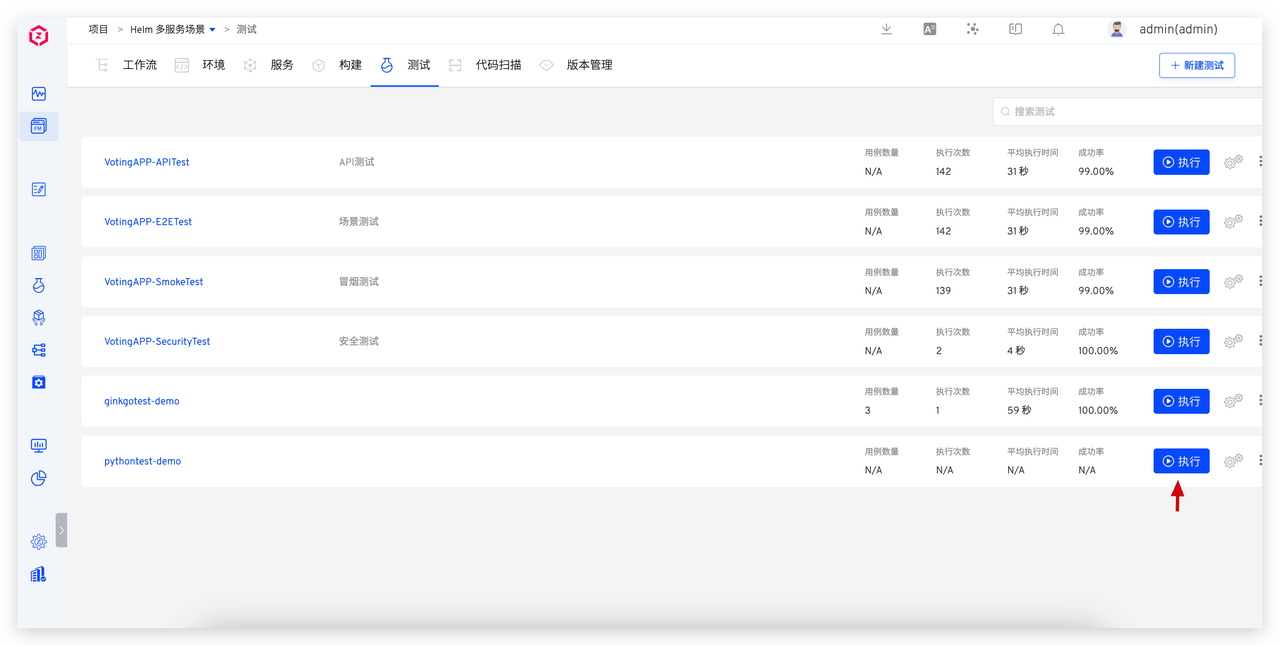This screenshot has height=646, width=1280.
Task: Open more options for VotingAPP-E2ETest
Action: 1260,221
